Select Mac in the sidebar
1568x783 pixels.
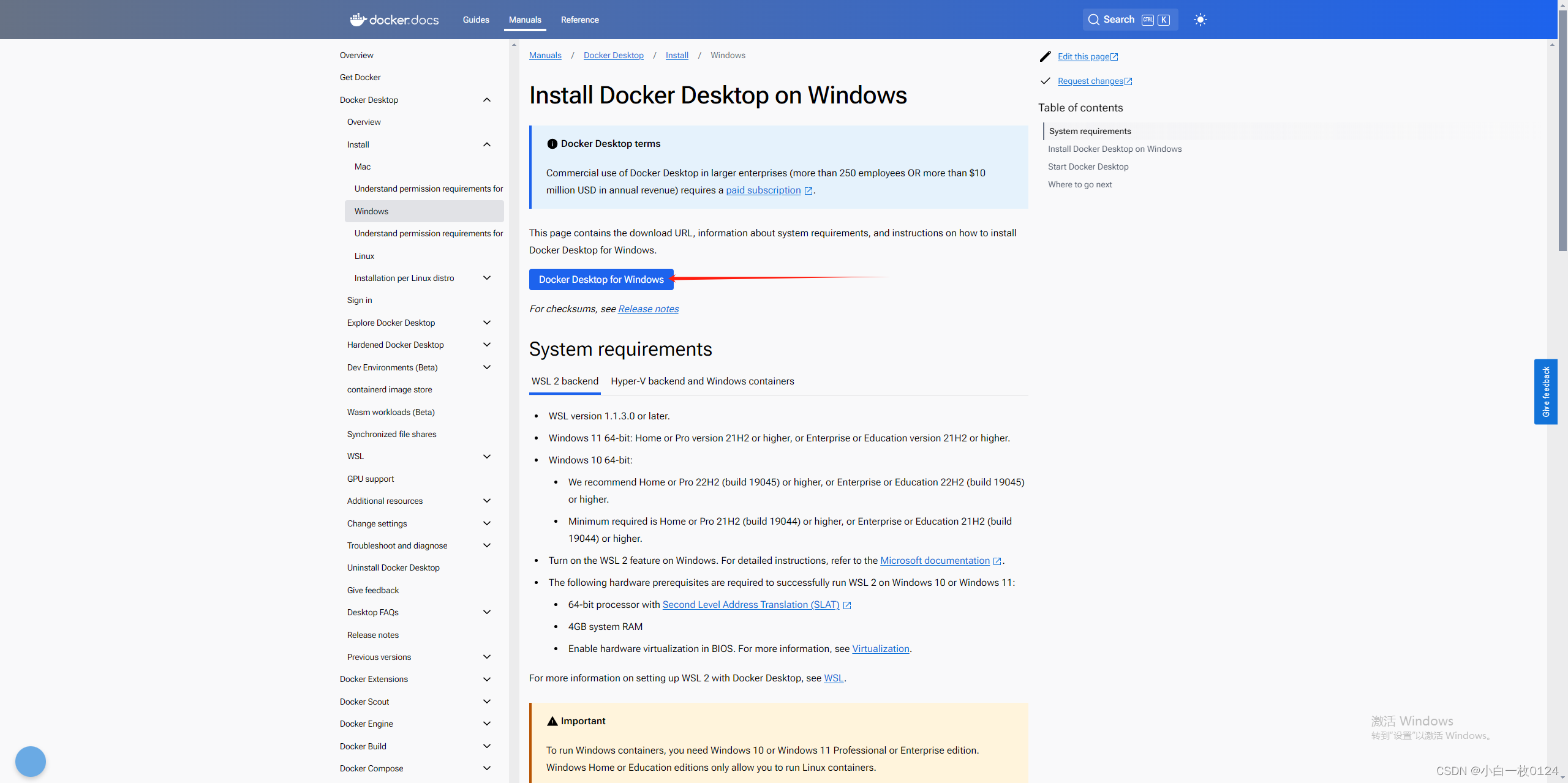pyautogui.click(x=362, y=167)
